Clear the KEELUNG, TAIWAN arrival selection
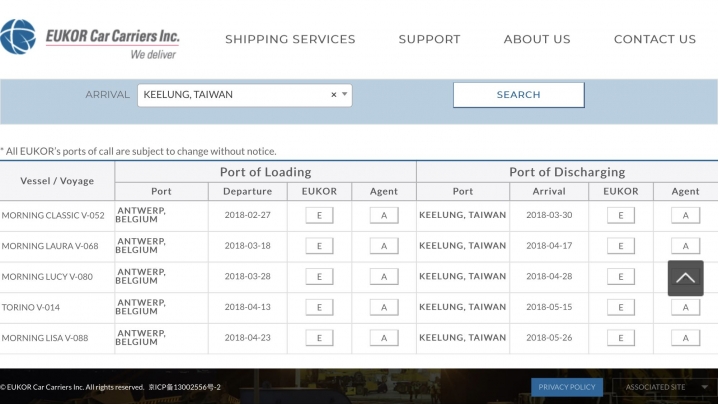This screenshot has height=404, width=720. (x=334, y=95)
